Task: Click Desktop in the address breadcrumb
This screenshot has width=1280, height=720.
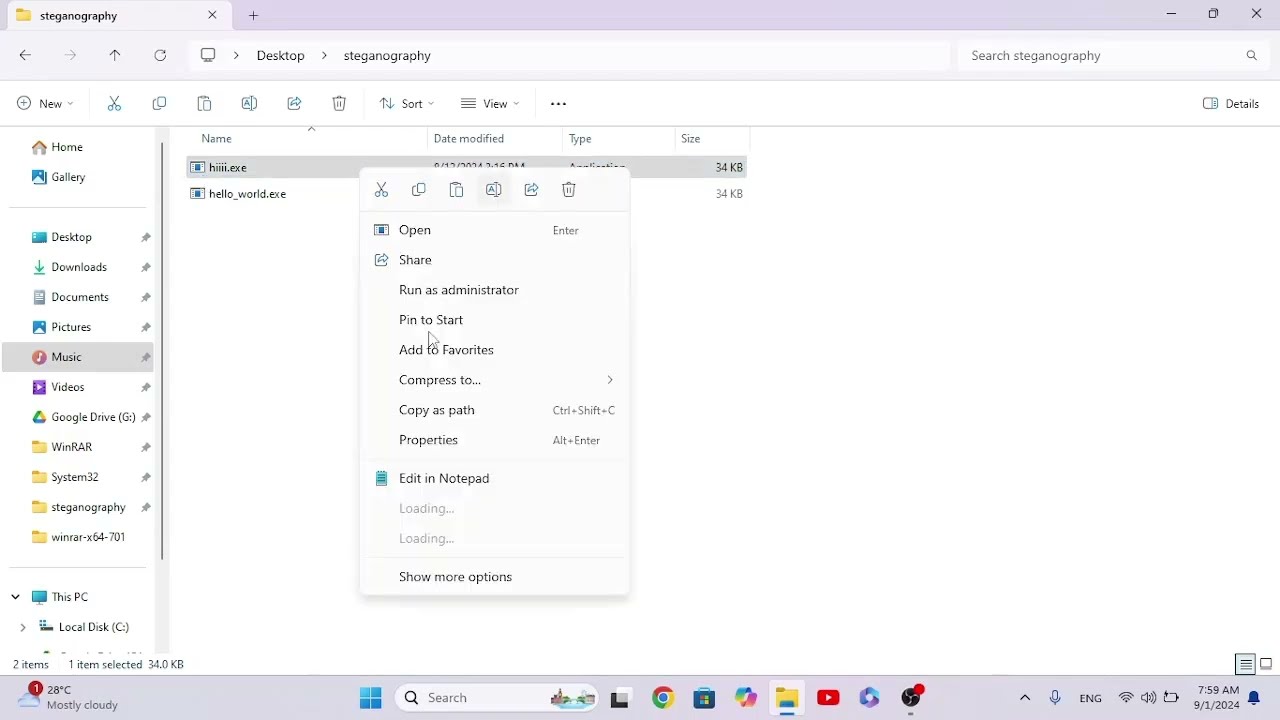Action: [x=280, y=56]
